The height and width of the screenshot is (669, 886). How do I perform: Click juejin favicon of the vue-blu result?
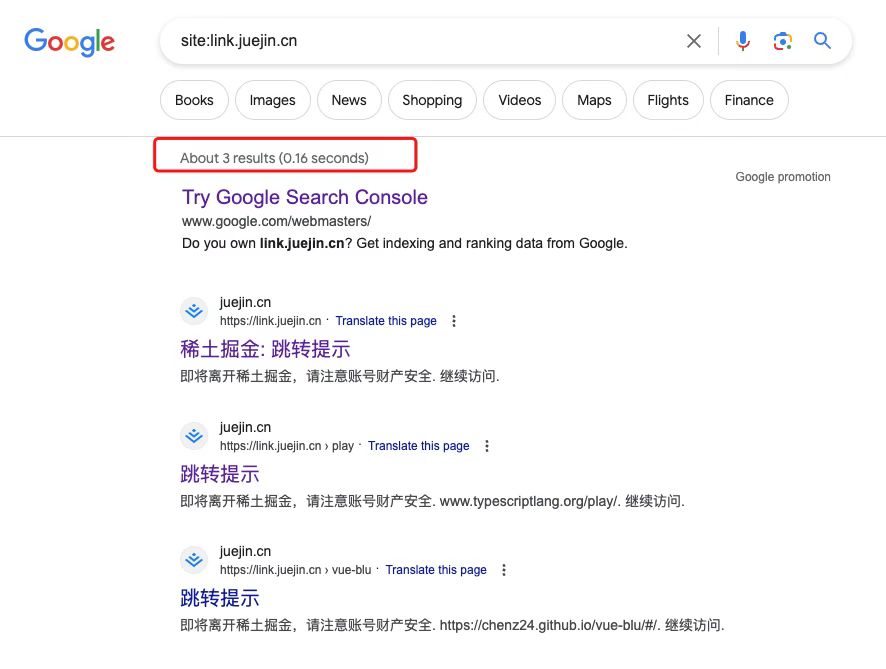194,559
